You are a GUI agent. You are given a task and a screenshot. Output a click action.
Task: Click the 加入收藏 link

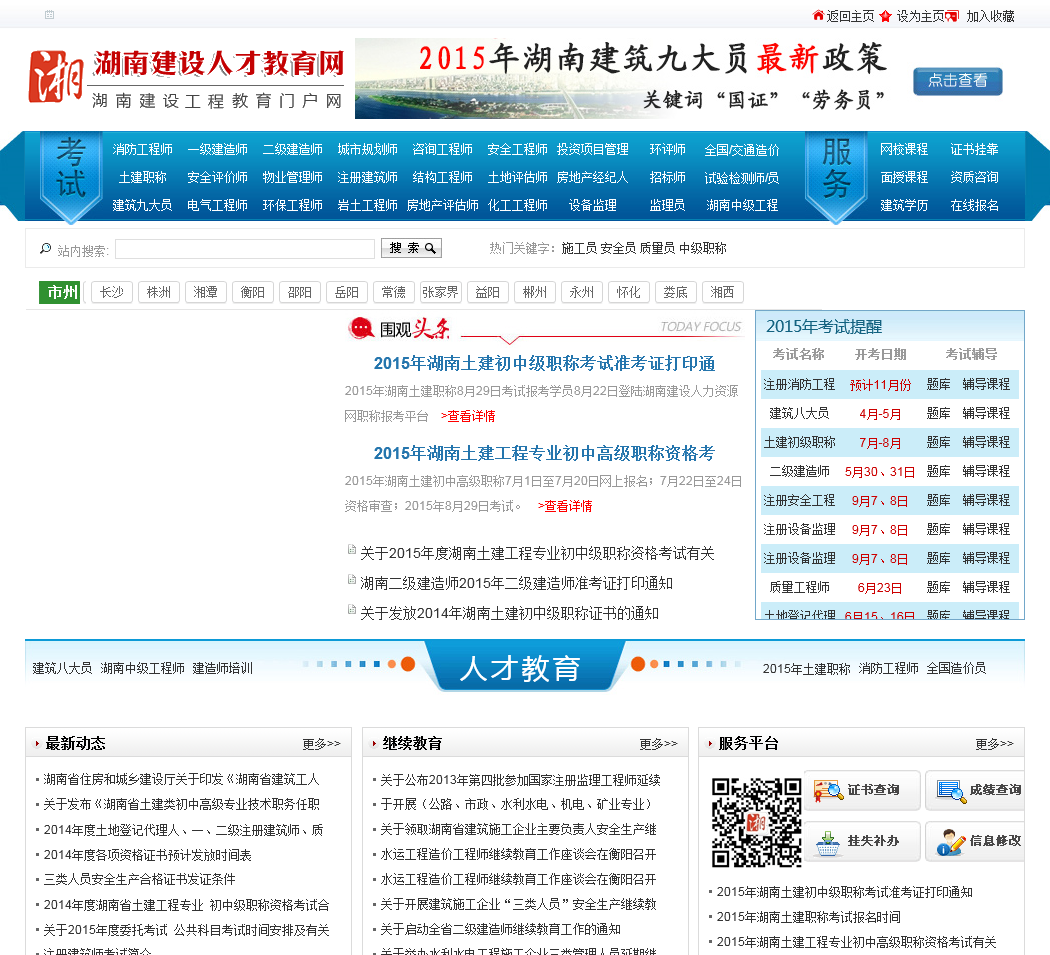[990, 16]
